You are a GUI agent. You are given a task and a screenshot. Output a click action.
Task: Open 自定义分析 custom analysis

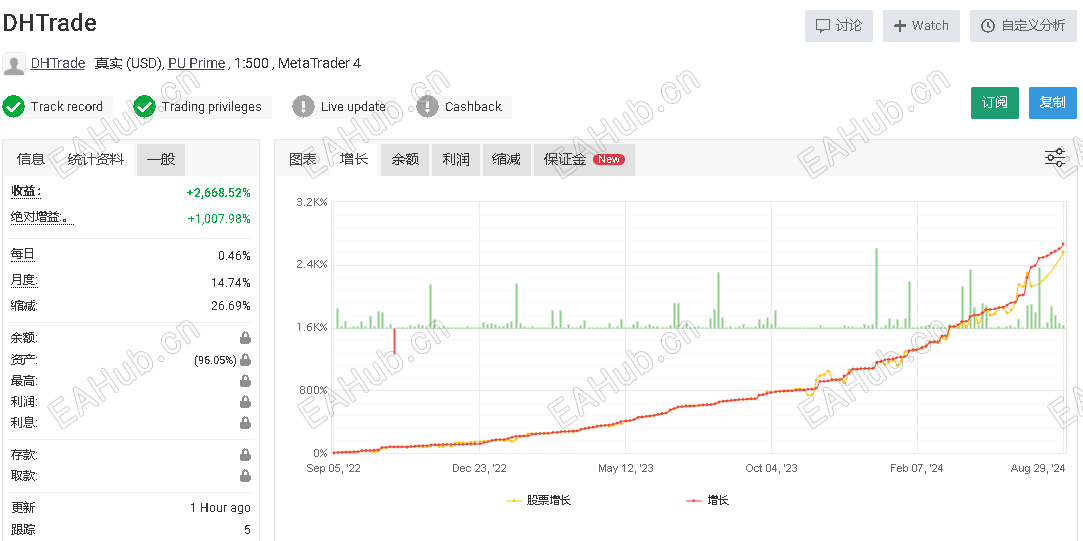pyautogui.click(x=1023, y=26)
